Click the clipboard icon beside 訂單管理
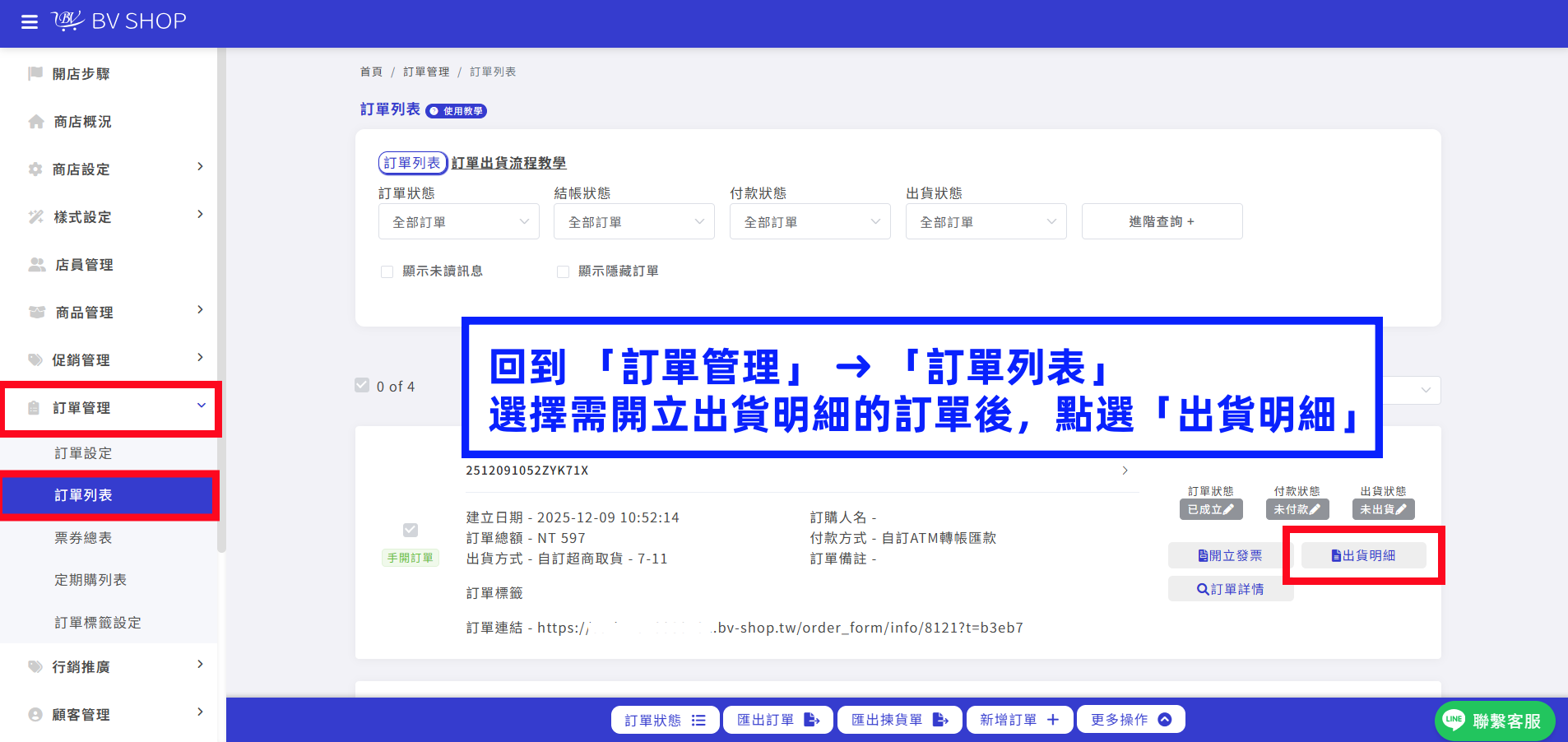Viewport: 1568px width, 742px height. click(x=34, y=408)
